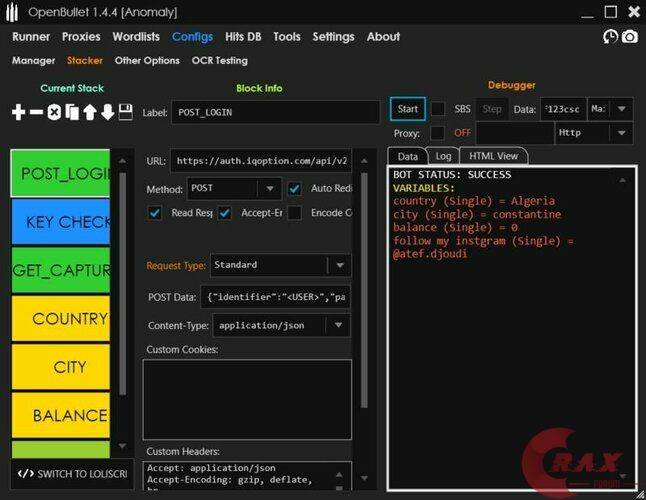Click the debugger Start button
Viewport: 646px width, 500px height.
pyautogui.click(x=408, y=109)
